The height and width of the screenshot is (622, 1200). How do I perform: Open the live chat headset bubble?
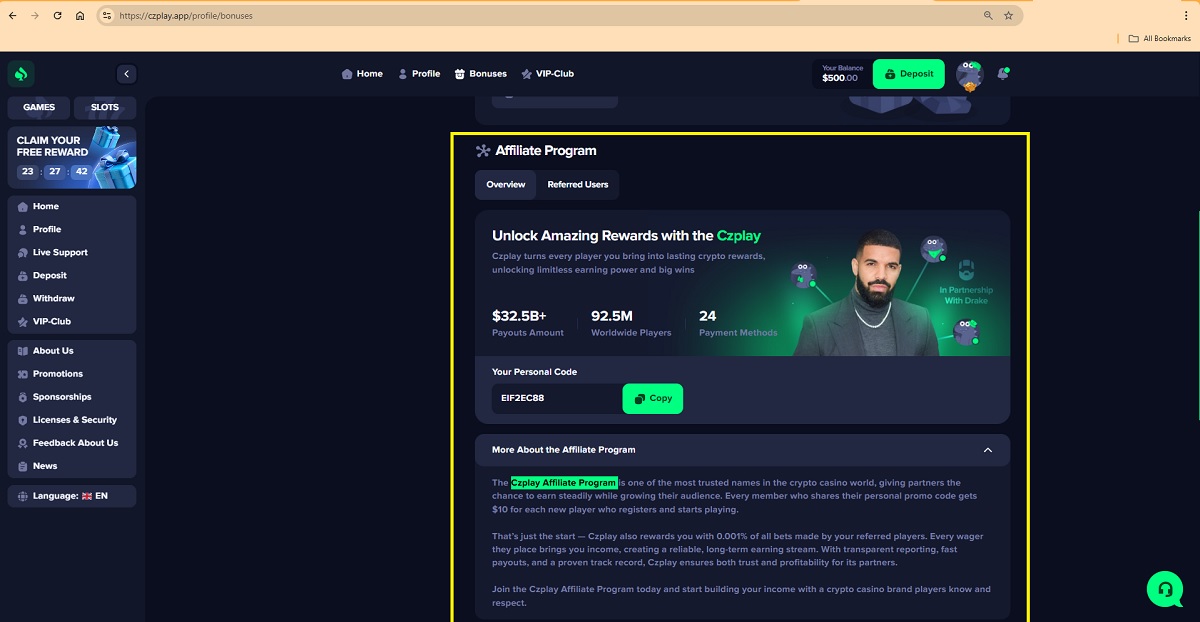[1165, 589]
